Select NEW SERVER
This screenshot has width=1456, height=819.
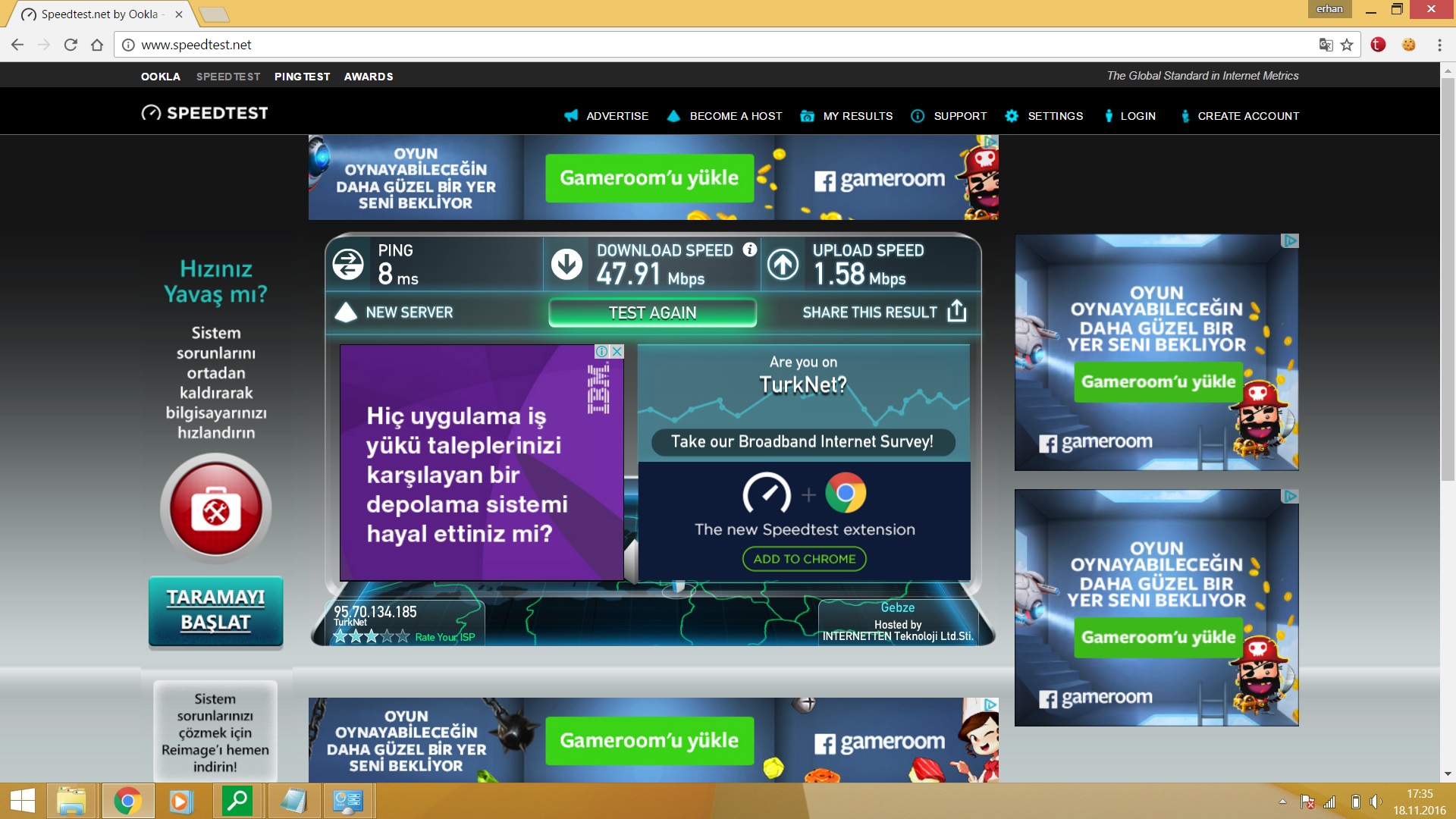tap(394, 312)
